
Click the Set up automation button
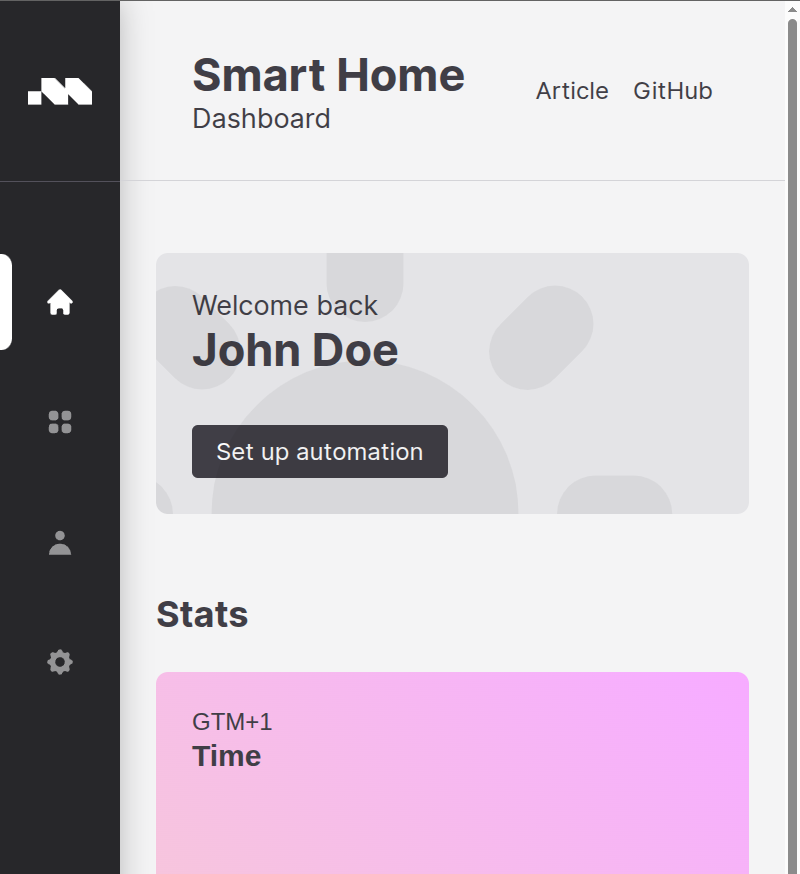[319, 451]
